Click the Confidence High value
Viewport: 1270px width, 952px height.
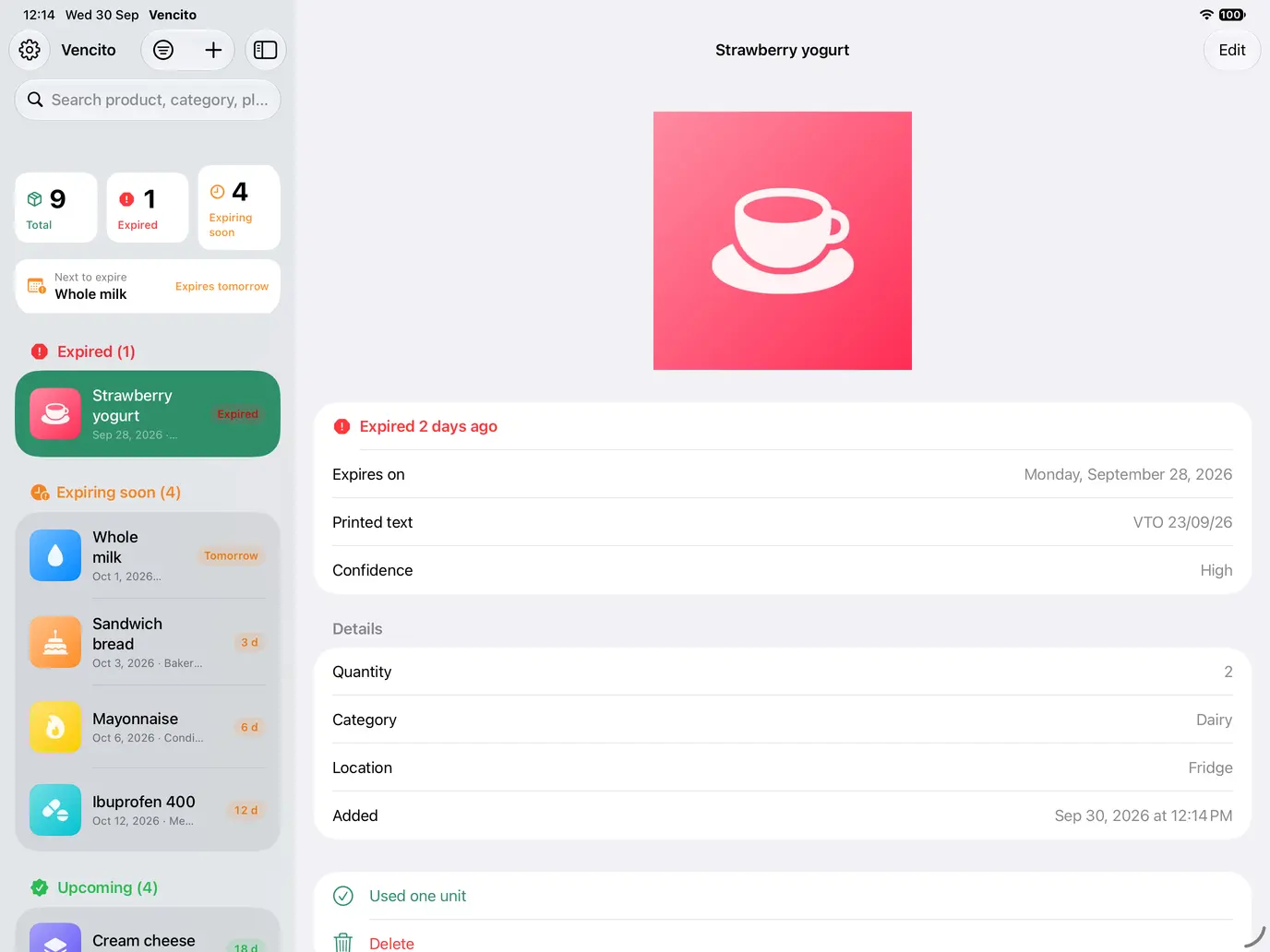click(1216, 570)
